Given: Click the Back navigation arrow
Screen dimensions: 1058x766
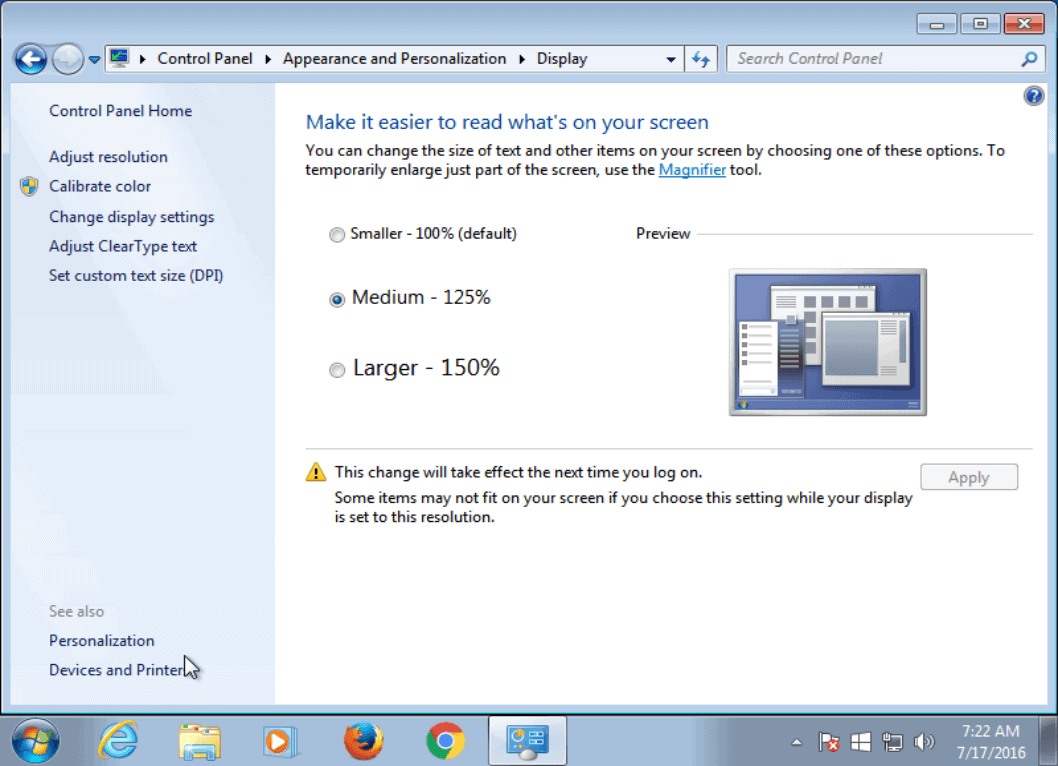Looking at the screenshot, I should point(31,59).
